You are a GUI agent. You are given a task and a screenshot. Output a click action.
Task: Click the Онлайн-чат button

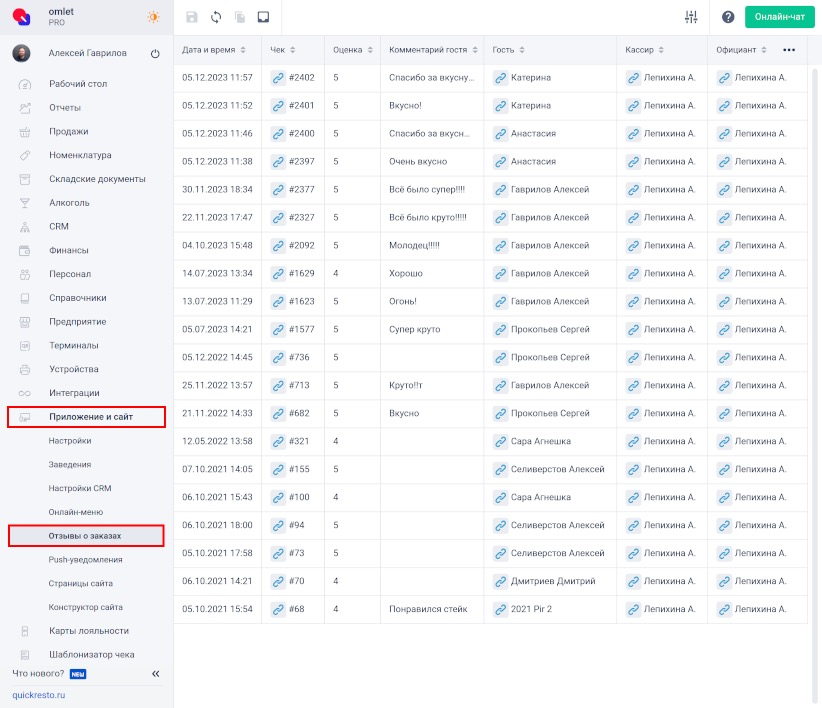(x=780, y=17)
